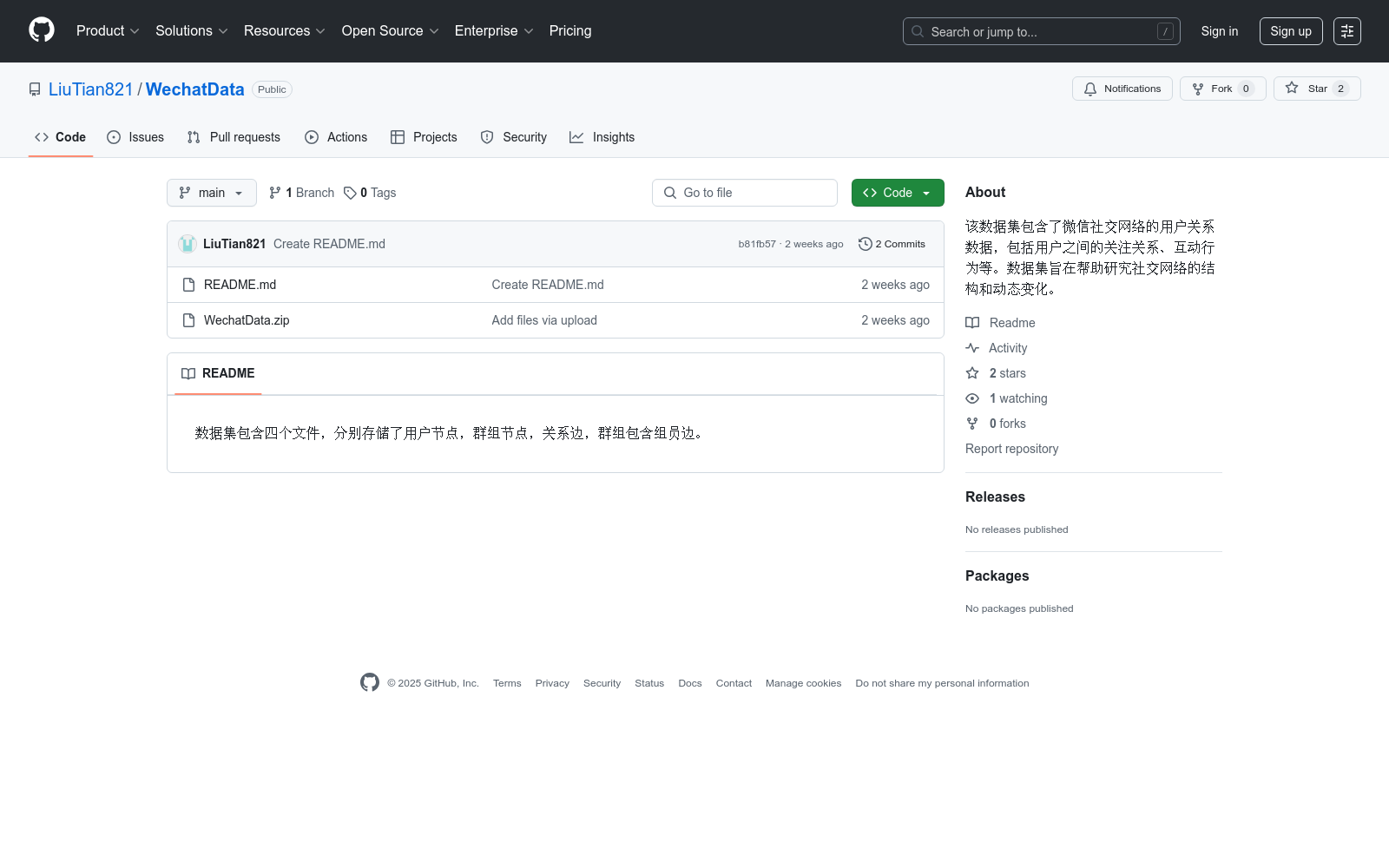Click the eye icon beside 1 watching
This screenshot has width=1389, height=868.
click(972, 398)
